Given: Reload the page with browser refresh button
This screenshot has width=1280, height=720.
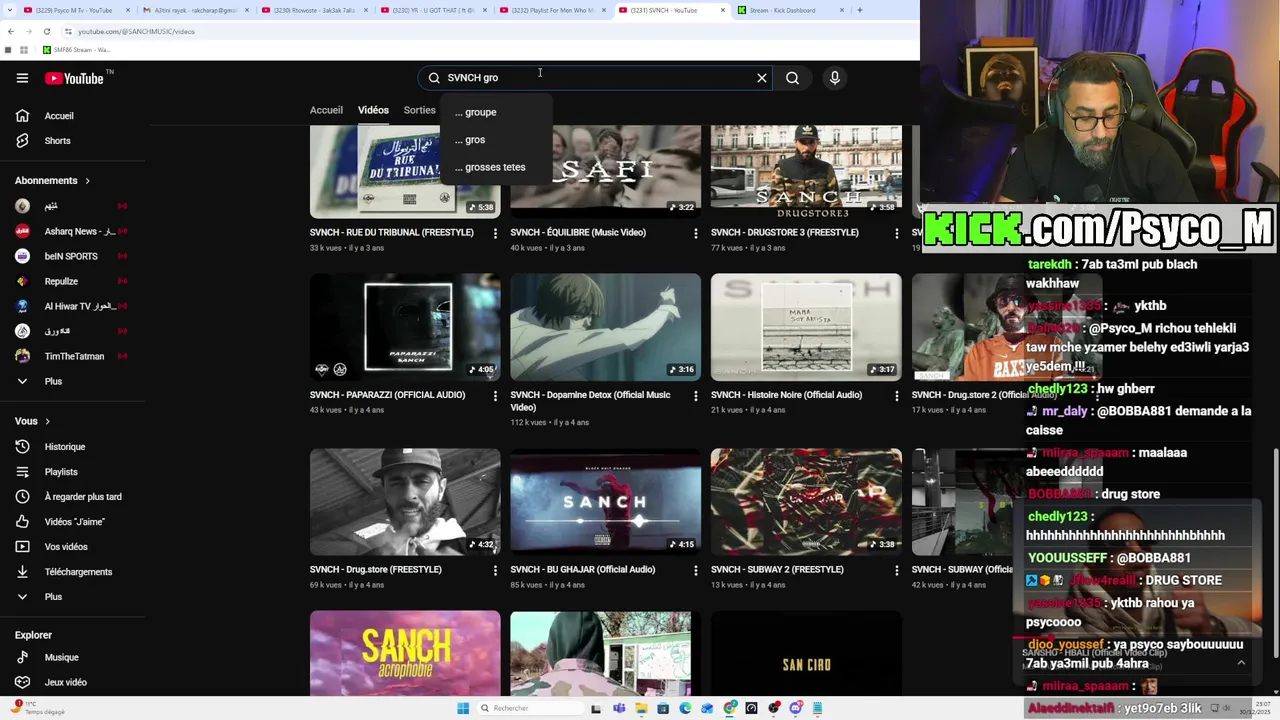Looking at the screenshot, I should click(46, 31).
